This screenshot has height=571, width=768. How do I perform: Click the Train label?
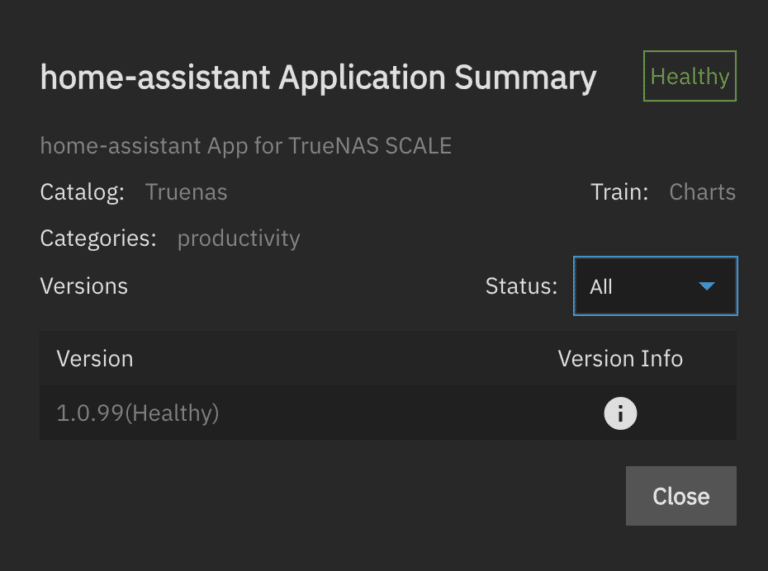(x=619, y=191)
